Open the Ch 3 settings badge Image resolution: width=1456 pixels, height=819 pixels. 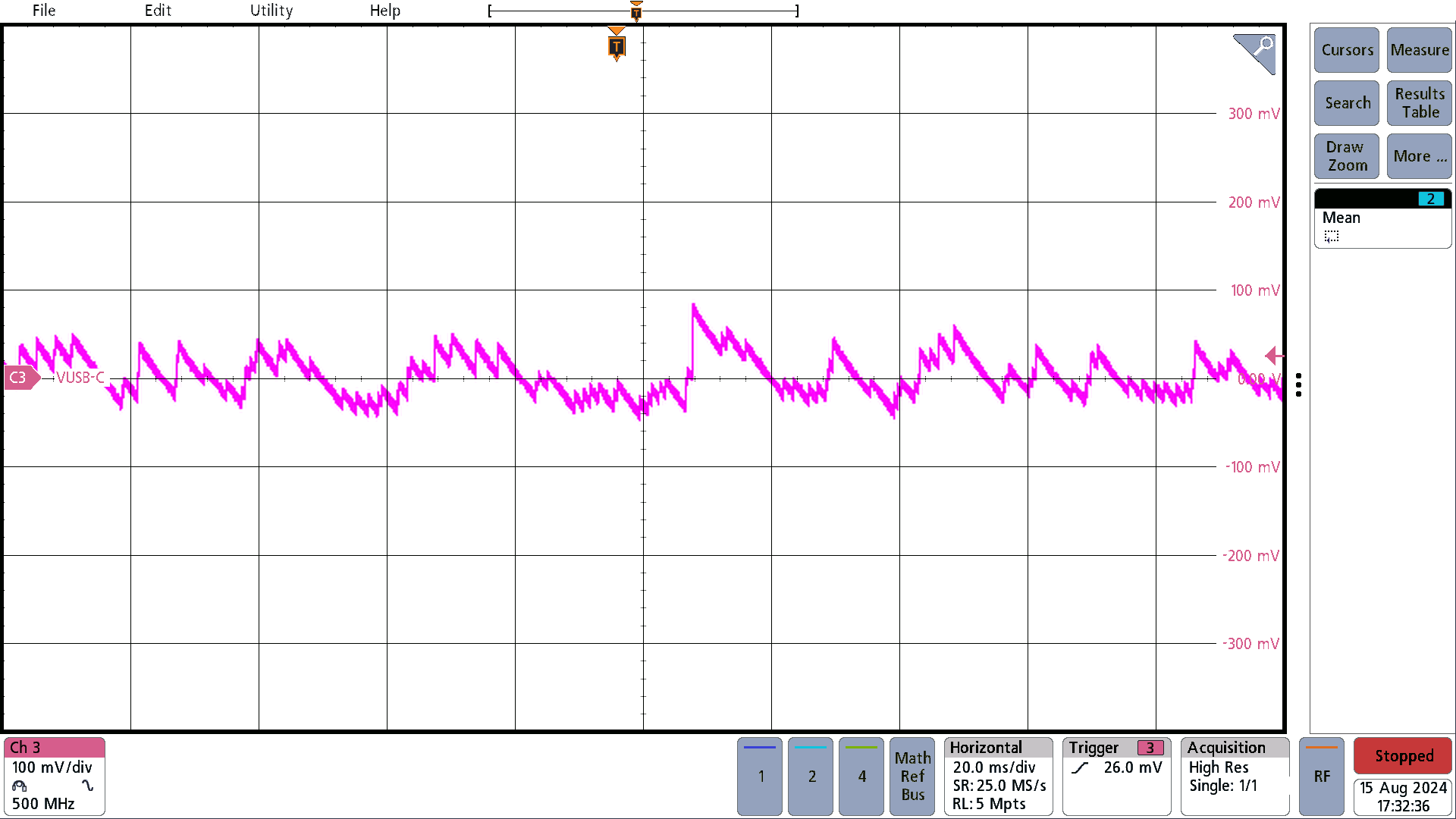(x=55, y=776)
